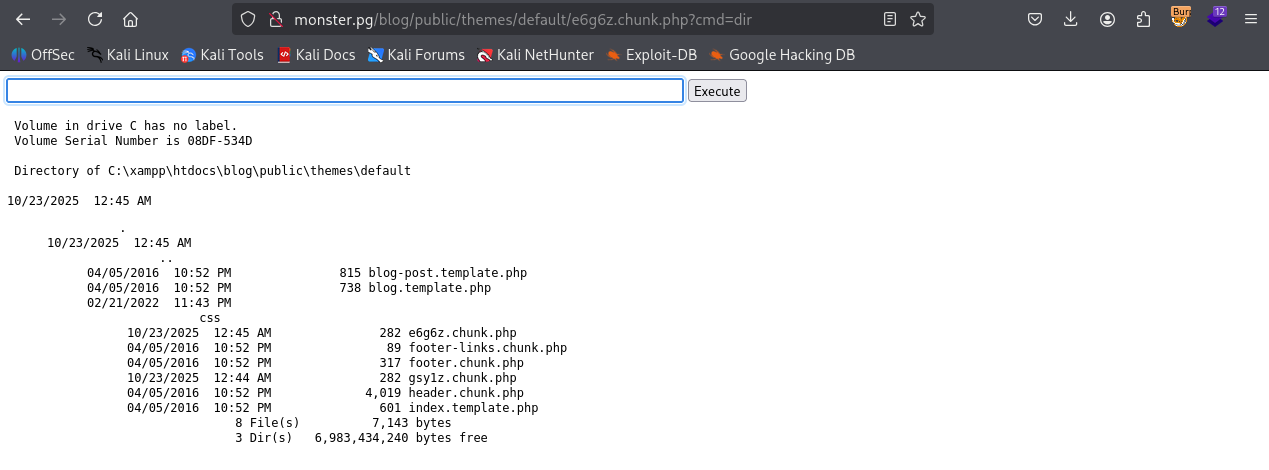1269x470 pixels.
Task: Go back to the previous page
Action: [x=23, y=19]
